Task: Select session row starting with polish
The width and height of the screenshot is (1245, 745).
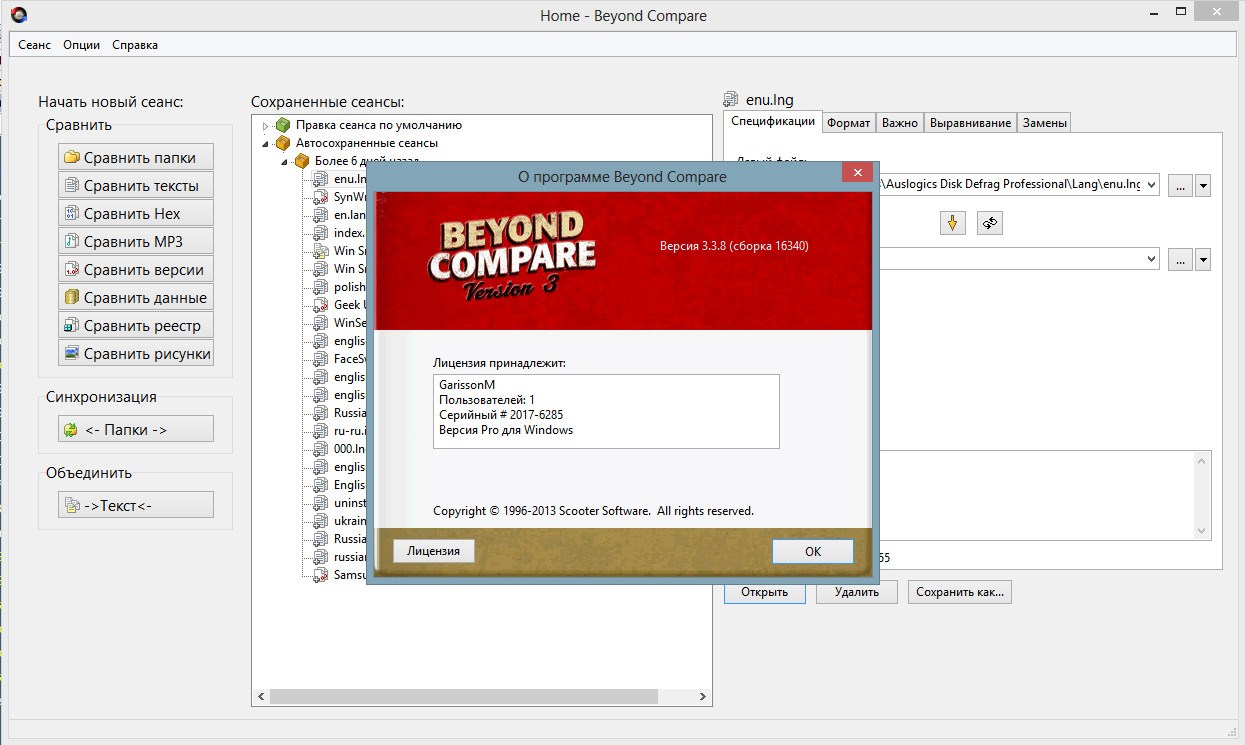Action: pyautogui.click(x=339, y=287)
